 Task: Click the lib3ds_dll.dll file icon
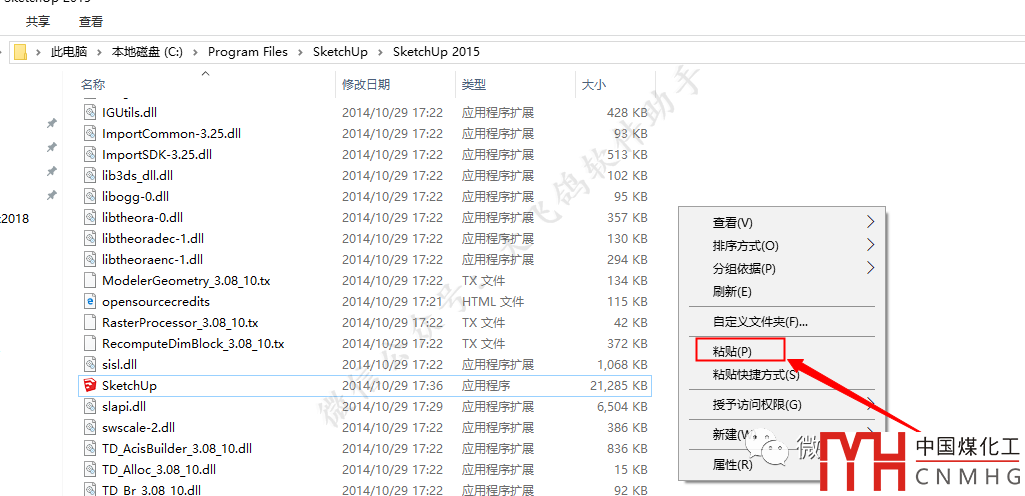point(90,175)
